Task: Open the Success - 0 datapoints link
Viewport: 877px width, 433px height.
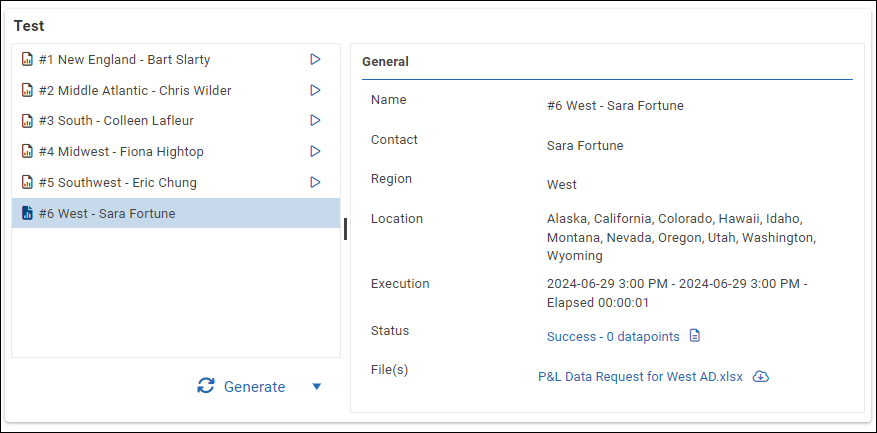Action: 613,336
